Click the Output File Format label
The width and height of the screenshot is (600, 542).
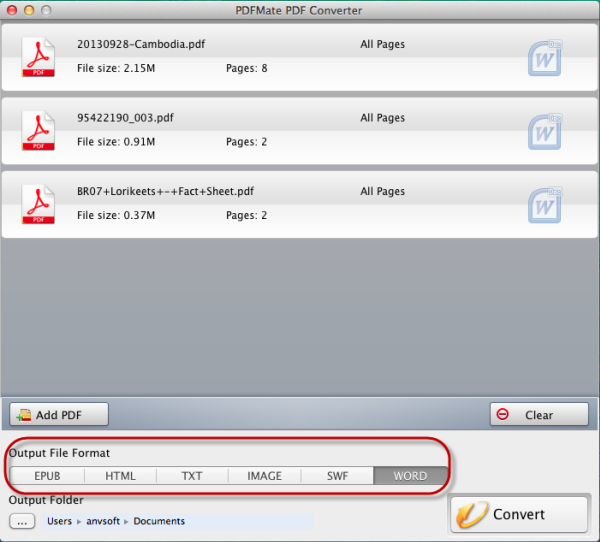[x=59, y=453]
